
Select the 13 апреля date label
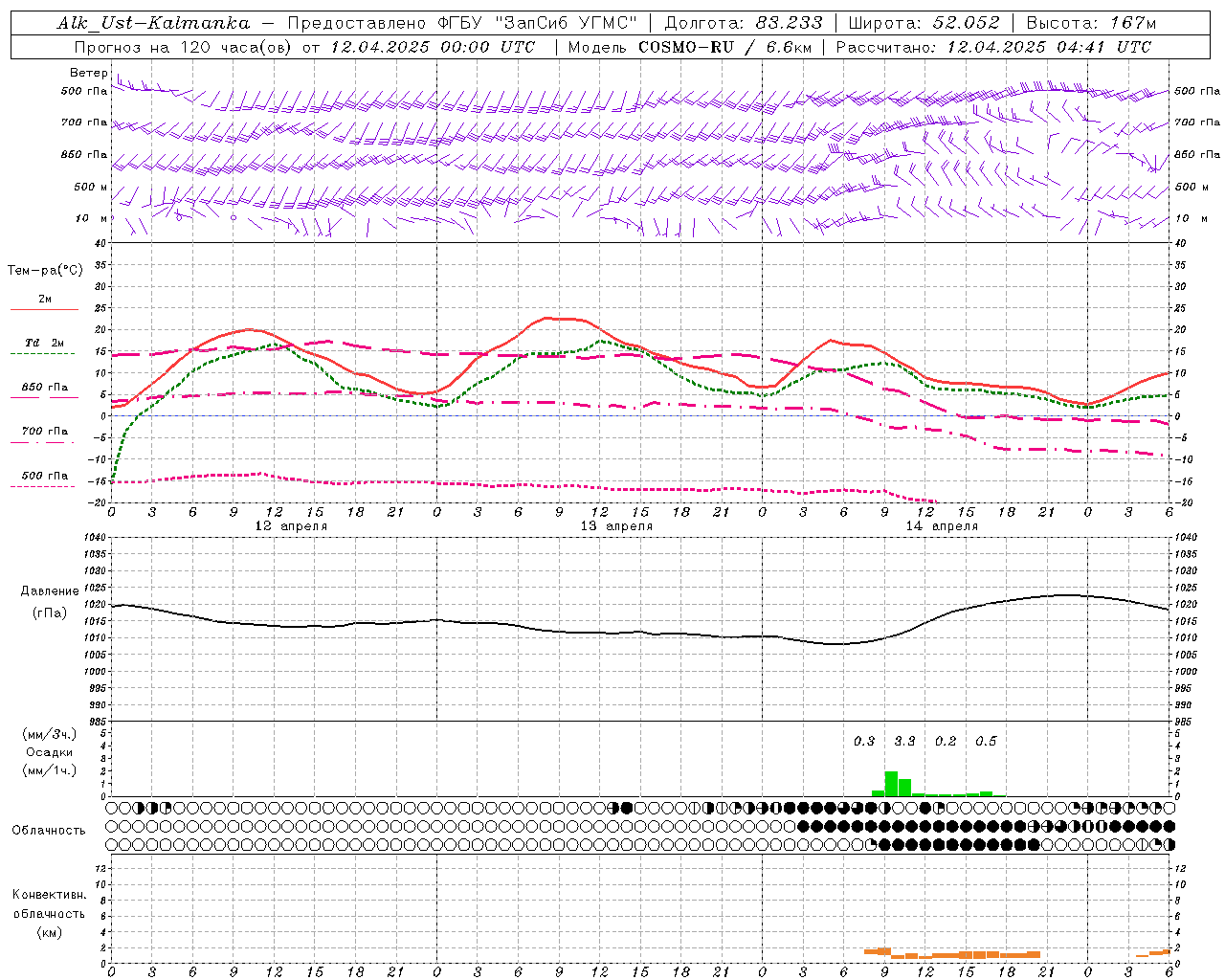pos(616,526)
